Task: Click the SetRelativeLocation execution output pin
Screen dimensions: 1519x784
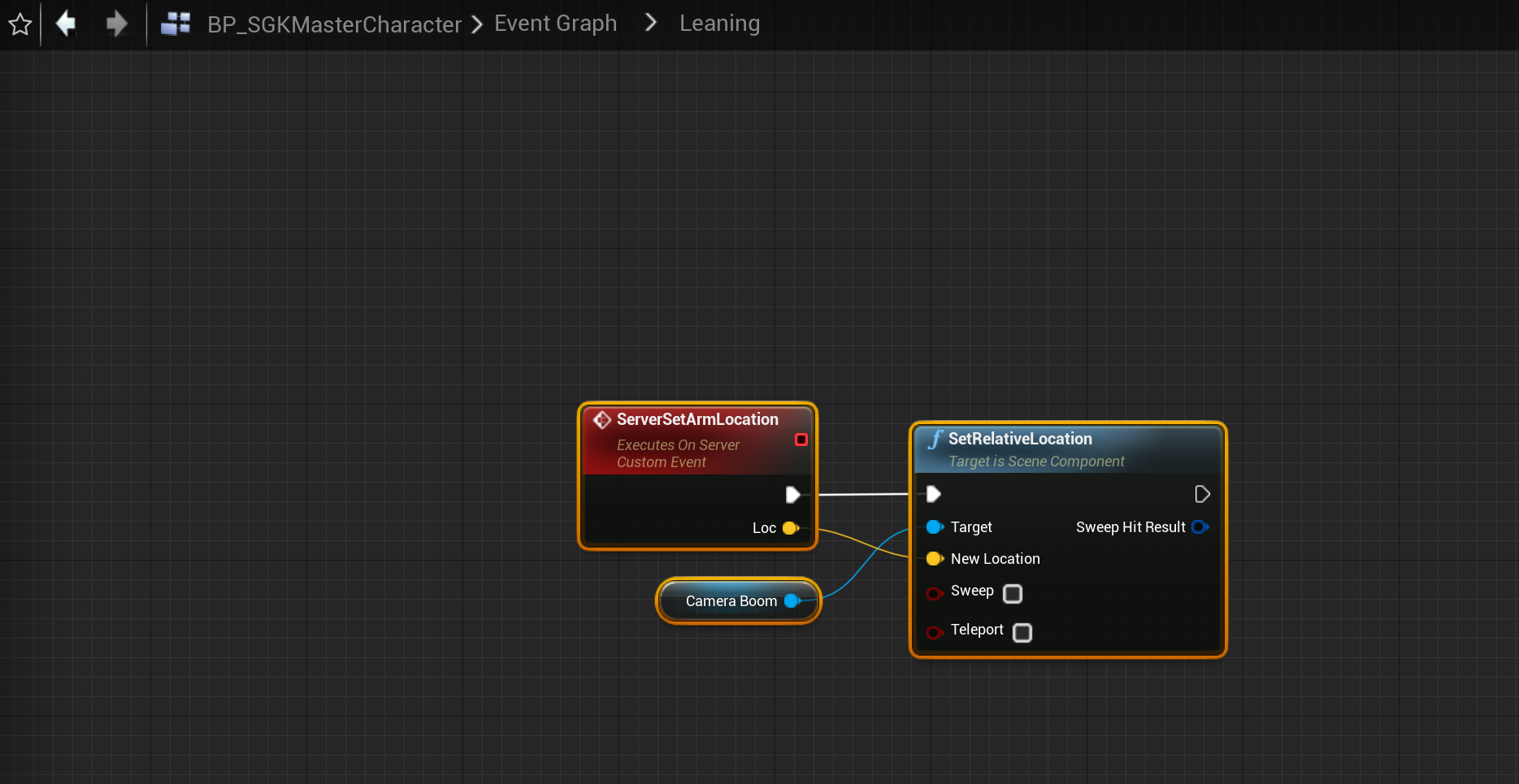Action: pyautogui.click(x=1202, y=494)
